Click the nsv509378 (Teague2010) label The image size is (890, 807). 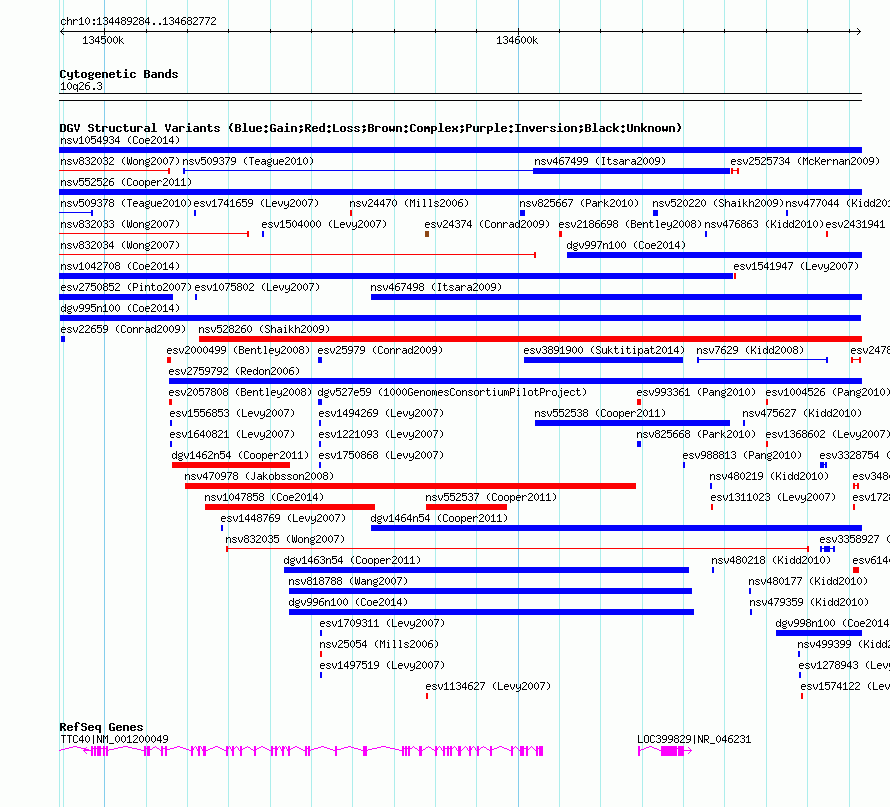click(126, 203)
